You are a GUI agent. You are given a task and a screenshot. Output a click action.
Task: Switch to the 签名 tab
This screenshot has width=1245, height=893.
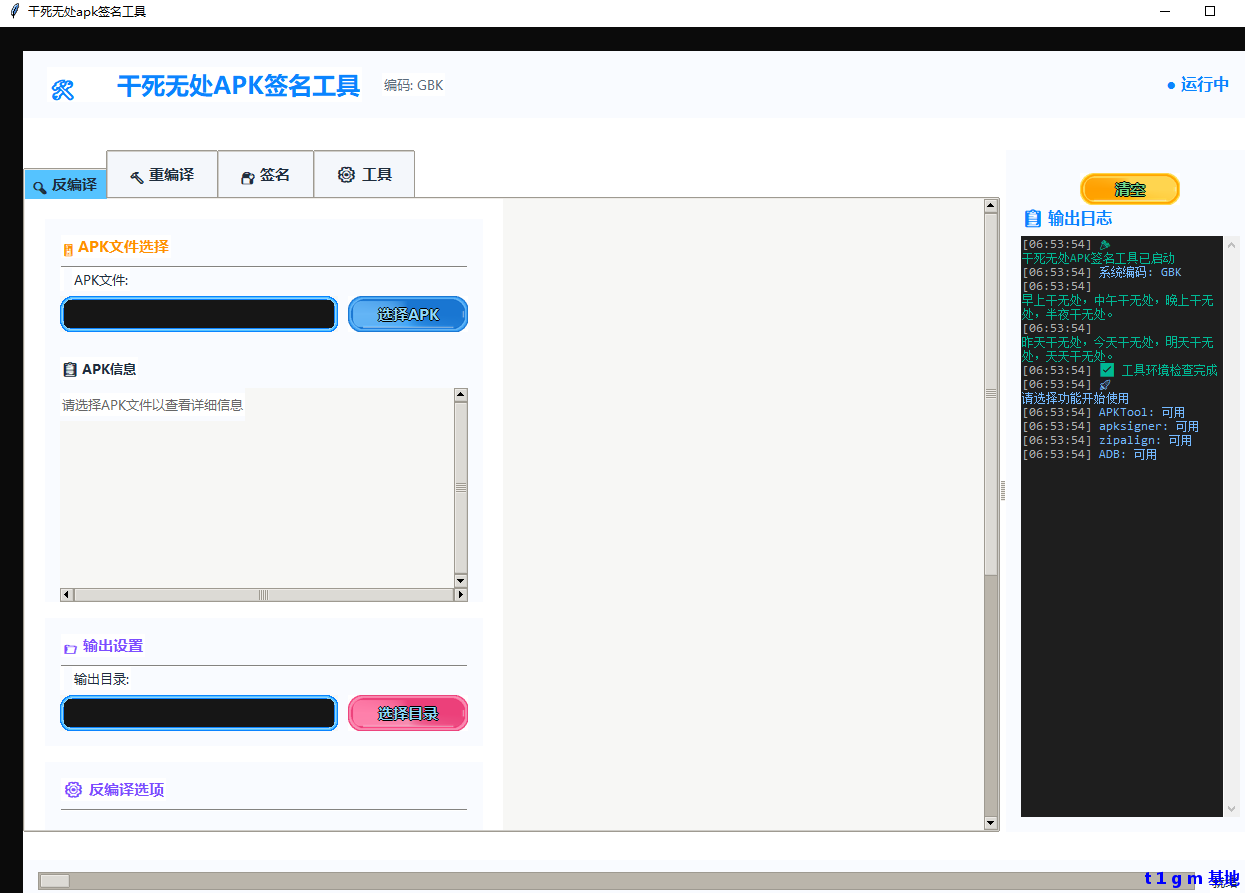click(266, 174)
